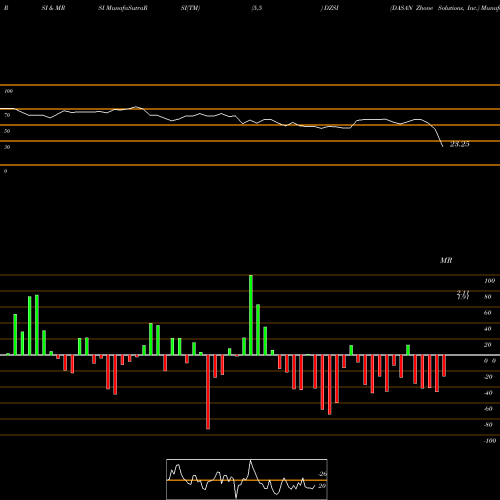500x500 pixels.
Task: Click the MR axis label 60
Action: tap(488, 313)
